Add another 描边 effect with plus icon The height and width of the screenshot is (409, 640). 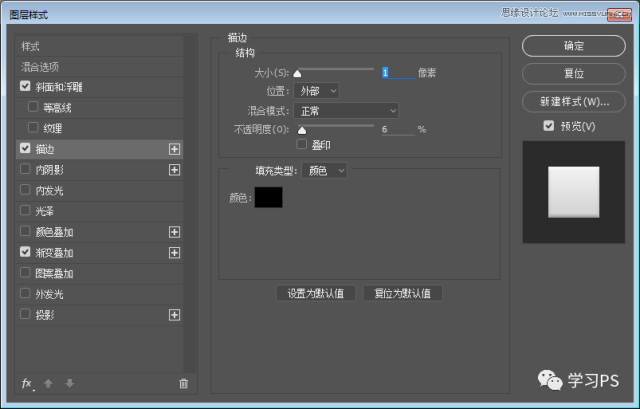[x=175, y=148]
